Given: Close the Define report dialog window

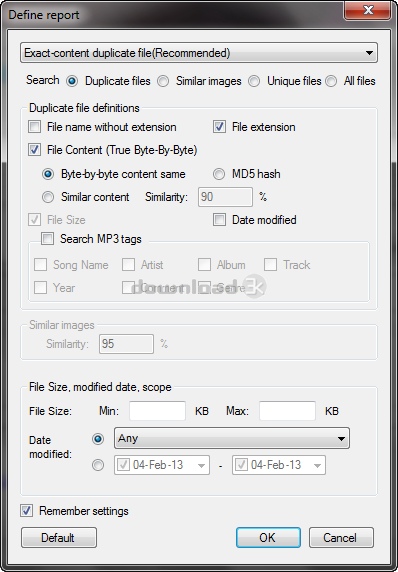Looking at the screenshot, I should 368,10.
